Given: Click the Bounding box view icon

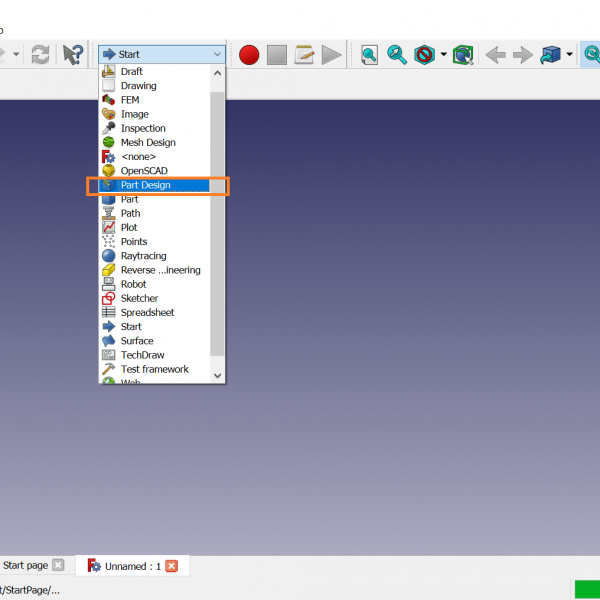Looking at the screenshot, I should 462,54.
